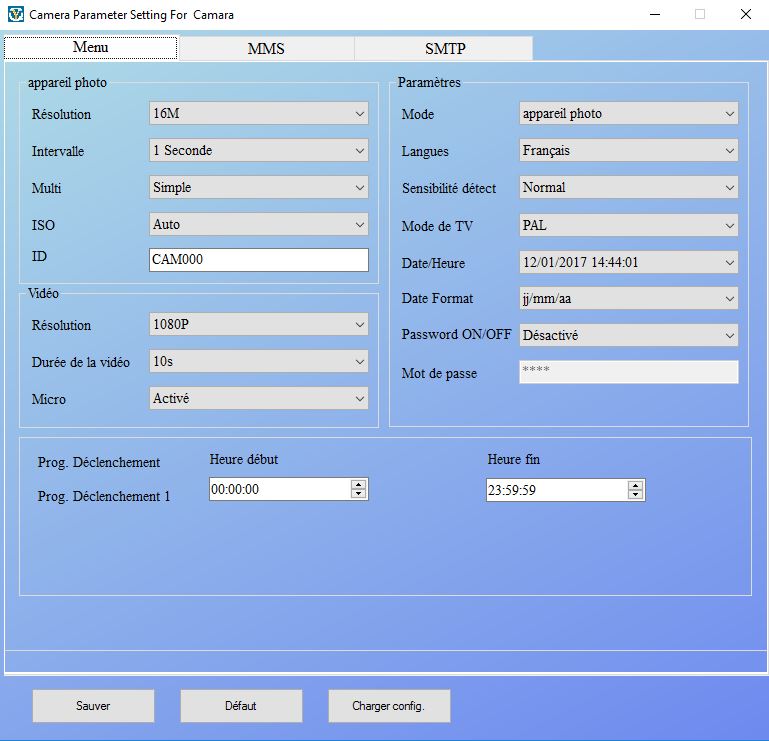This screenshot has height=741, width=769.
Task: Click the Charger config. button
Action: 389,706
